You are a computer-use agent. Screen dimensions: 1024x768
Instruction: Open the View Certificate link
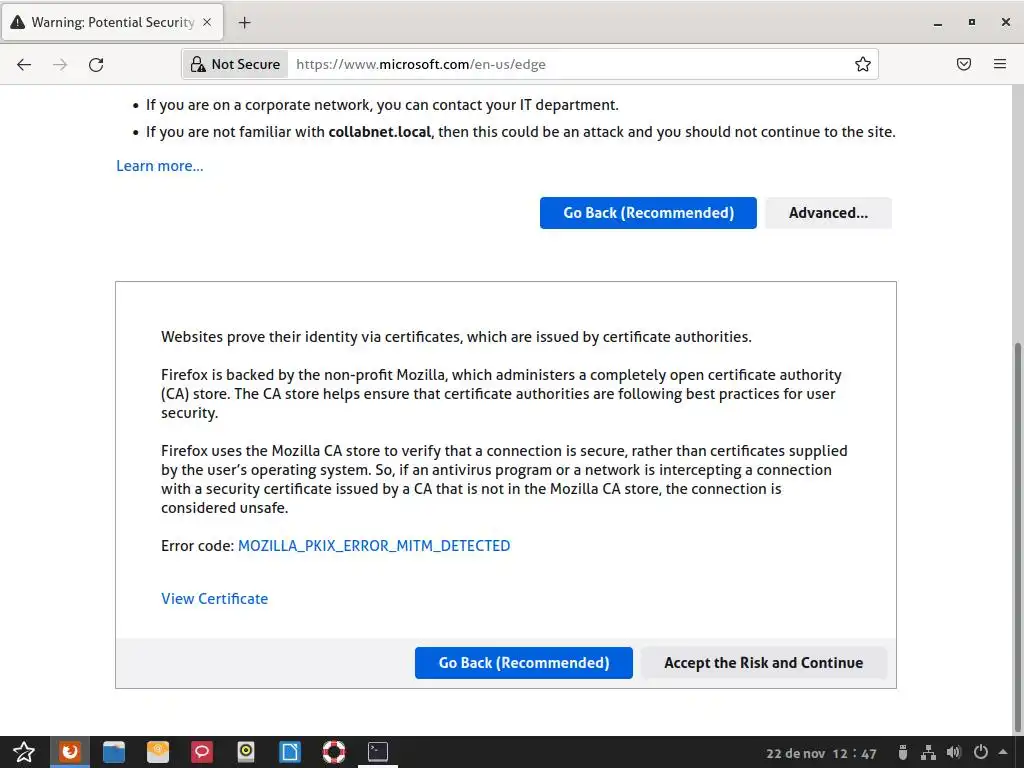(214, 599)
